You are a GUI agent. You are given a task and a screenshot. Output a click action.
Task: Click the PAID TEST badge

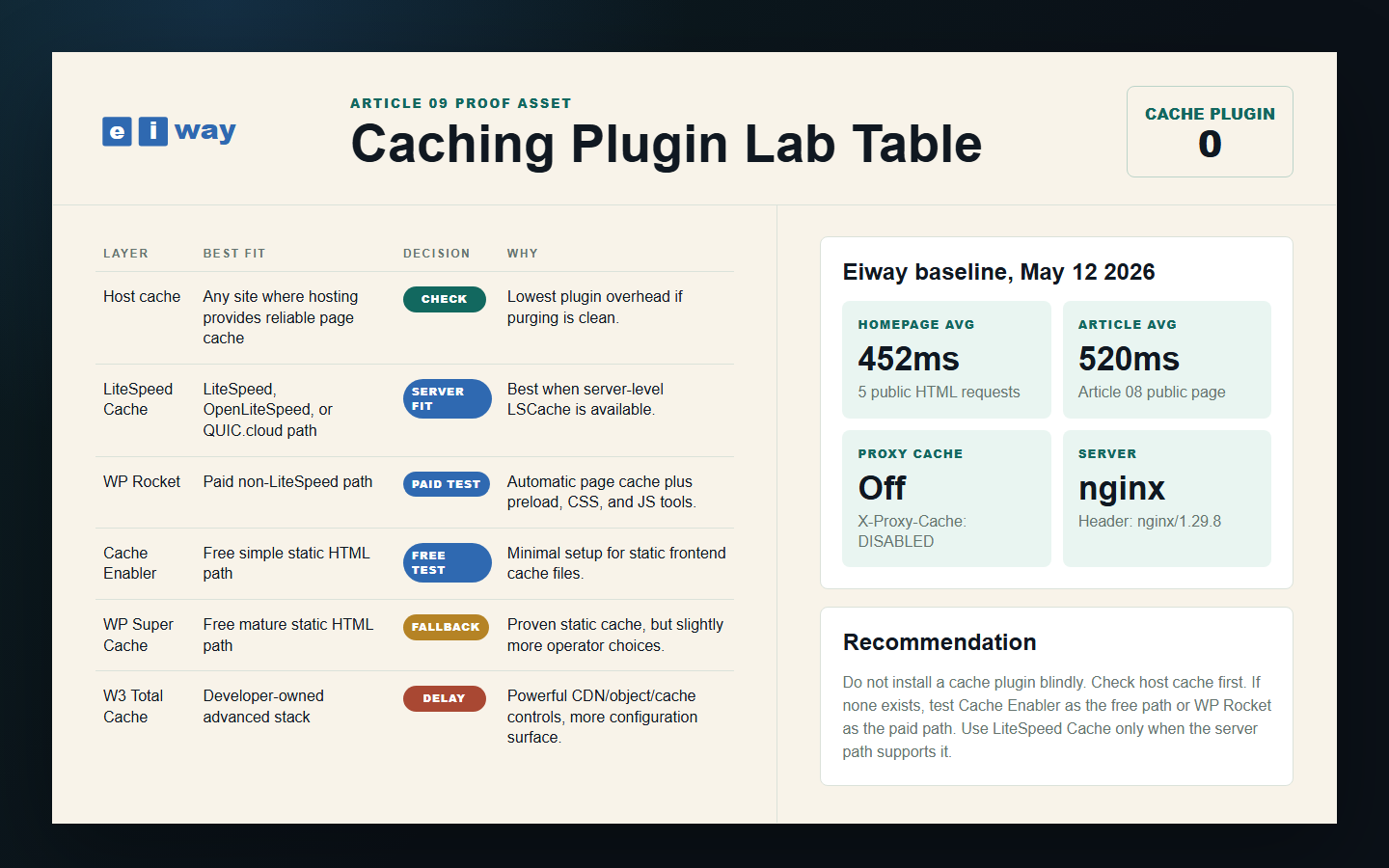[446, 484]
